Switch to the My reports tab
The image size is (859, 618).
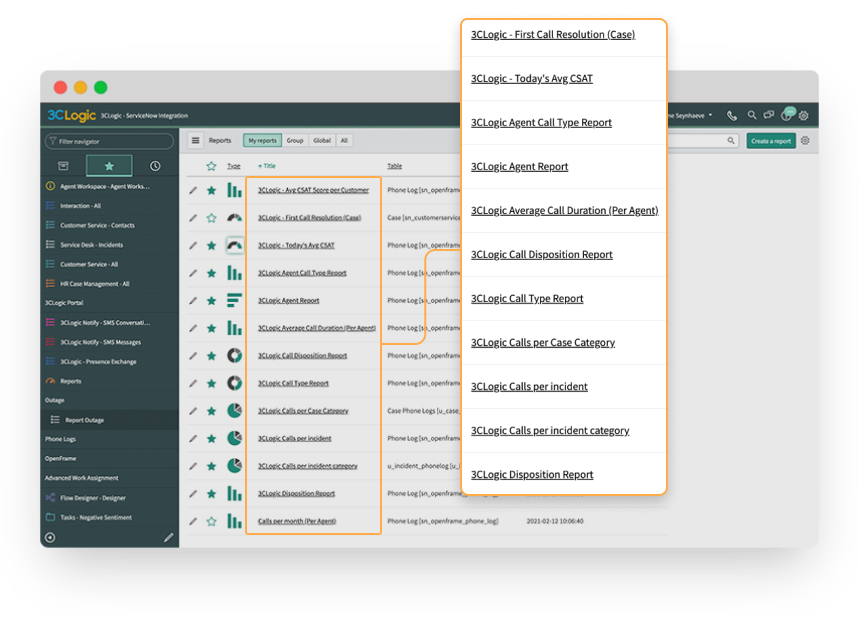pos(262,141)
